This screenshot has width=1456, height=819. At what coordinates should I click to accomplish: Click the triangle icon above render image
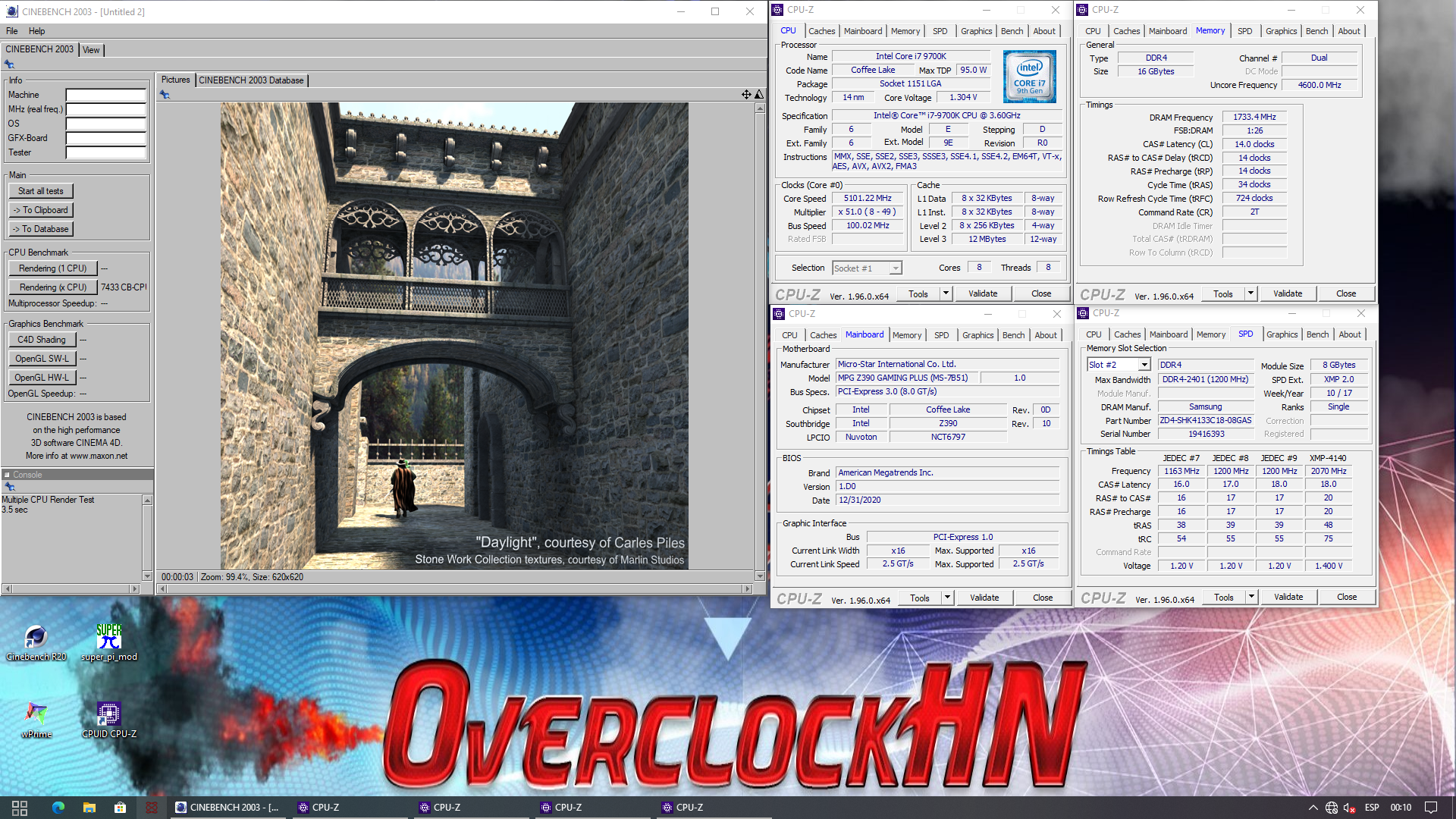click(759, 95)
